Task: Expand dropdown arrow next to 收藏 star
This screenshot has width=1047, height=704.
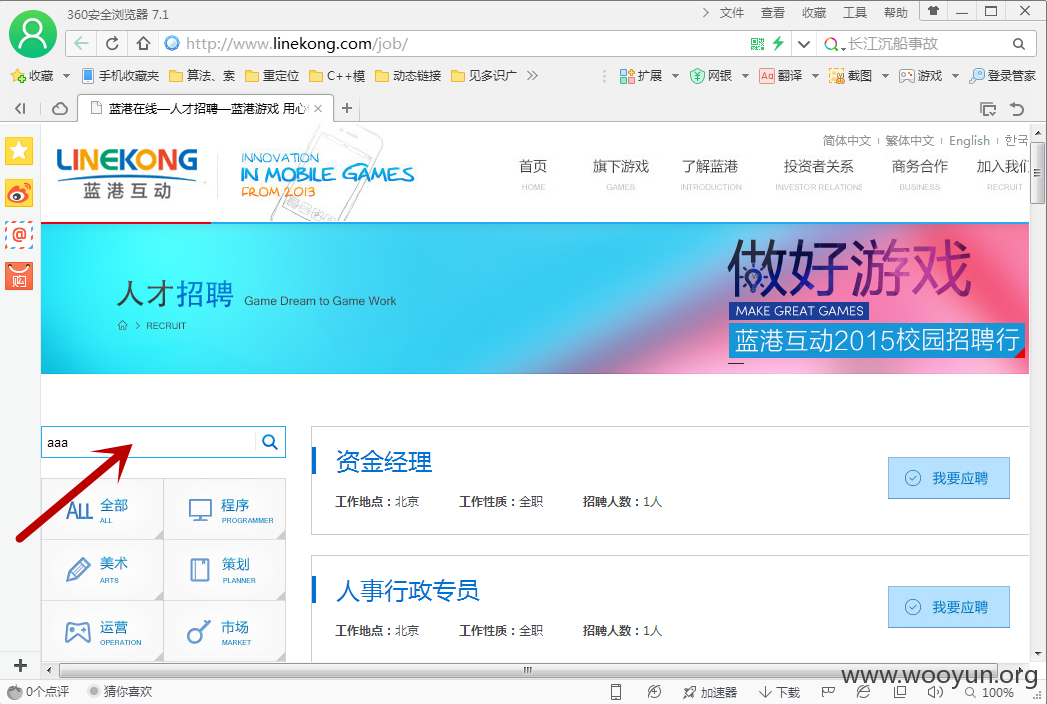Action: click(66, 76)
